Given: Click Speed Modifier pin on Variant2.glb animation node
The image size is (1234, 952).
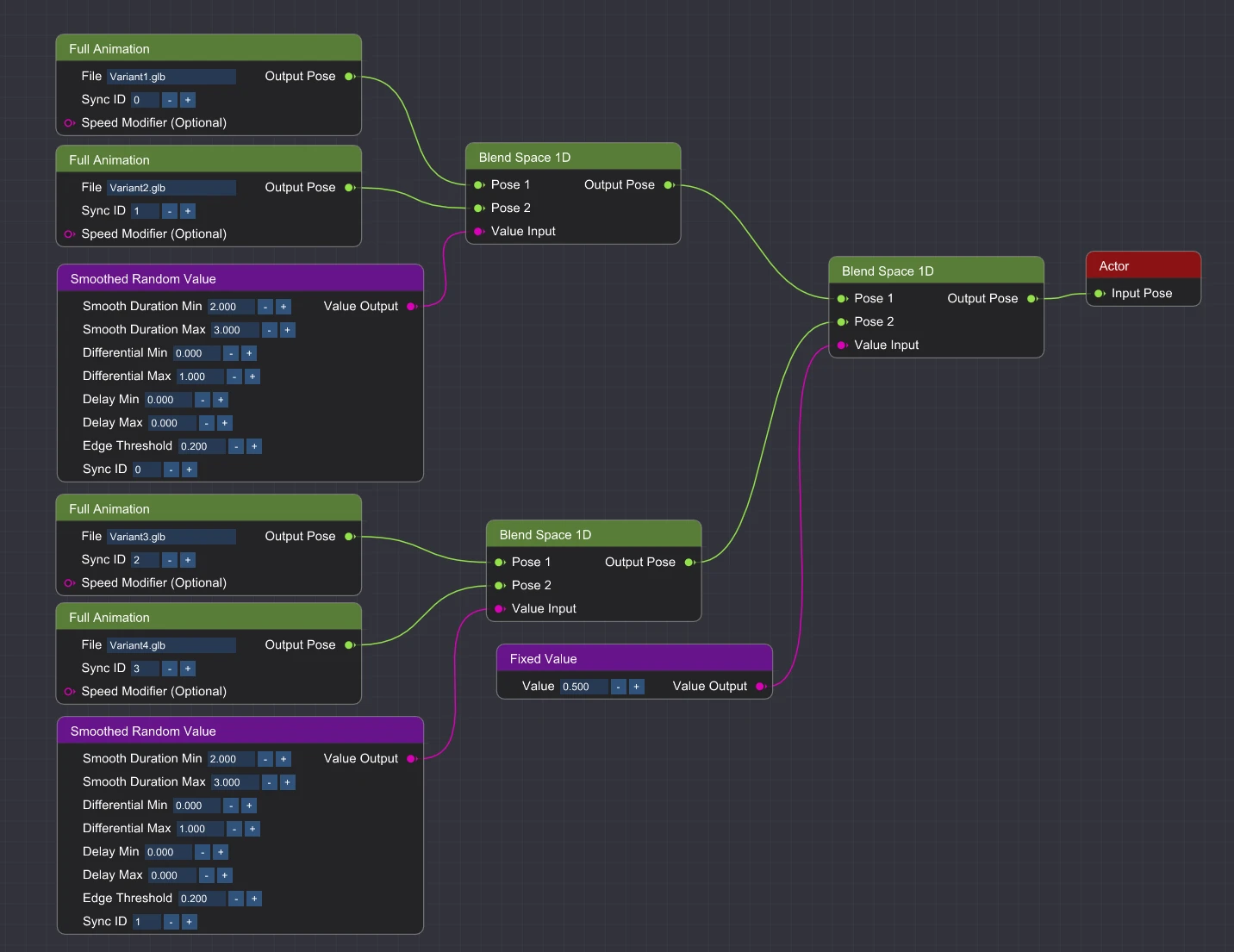Looking at the screenshot, I should tap(69, 234).
